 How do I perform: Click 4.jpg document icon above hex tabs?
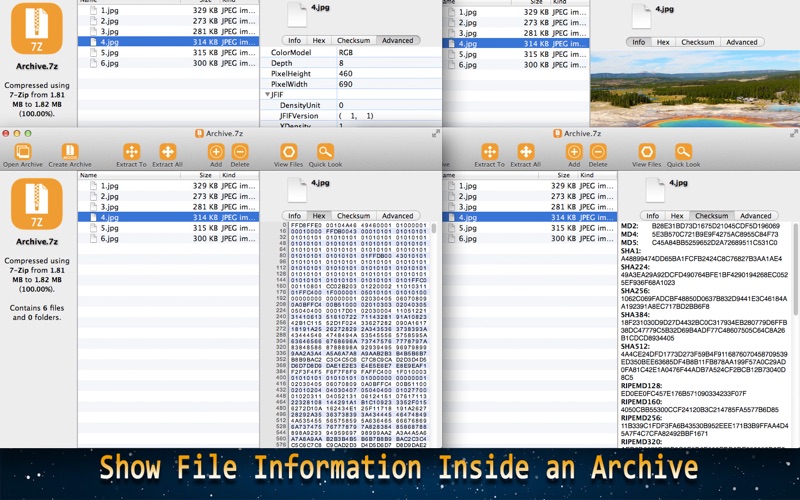pos(297,190)
